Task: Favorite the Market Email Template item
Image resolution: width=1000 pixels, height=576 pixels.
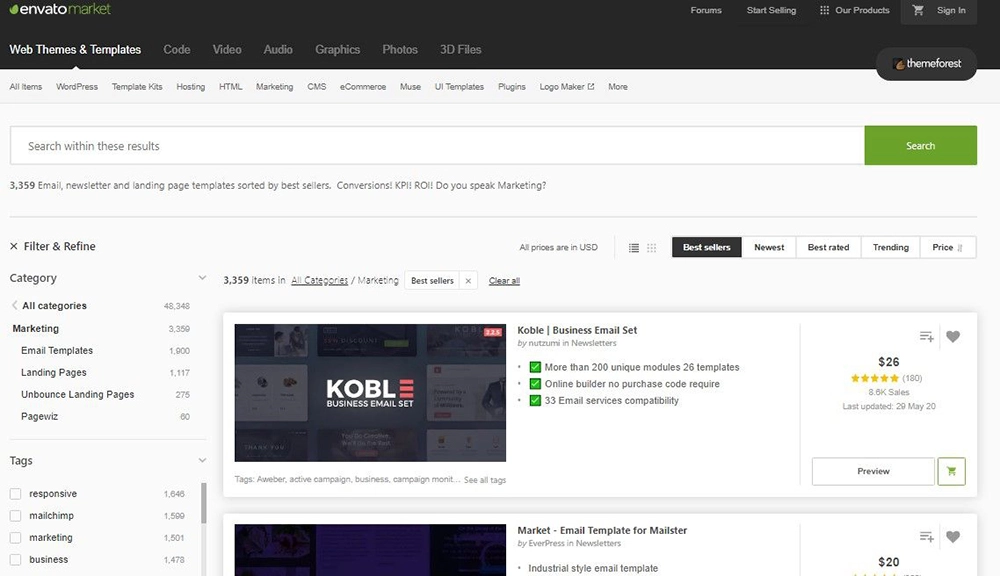Action: 953,536
